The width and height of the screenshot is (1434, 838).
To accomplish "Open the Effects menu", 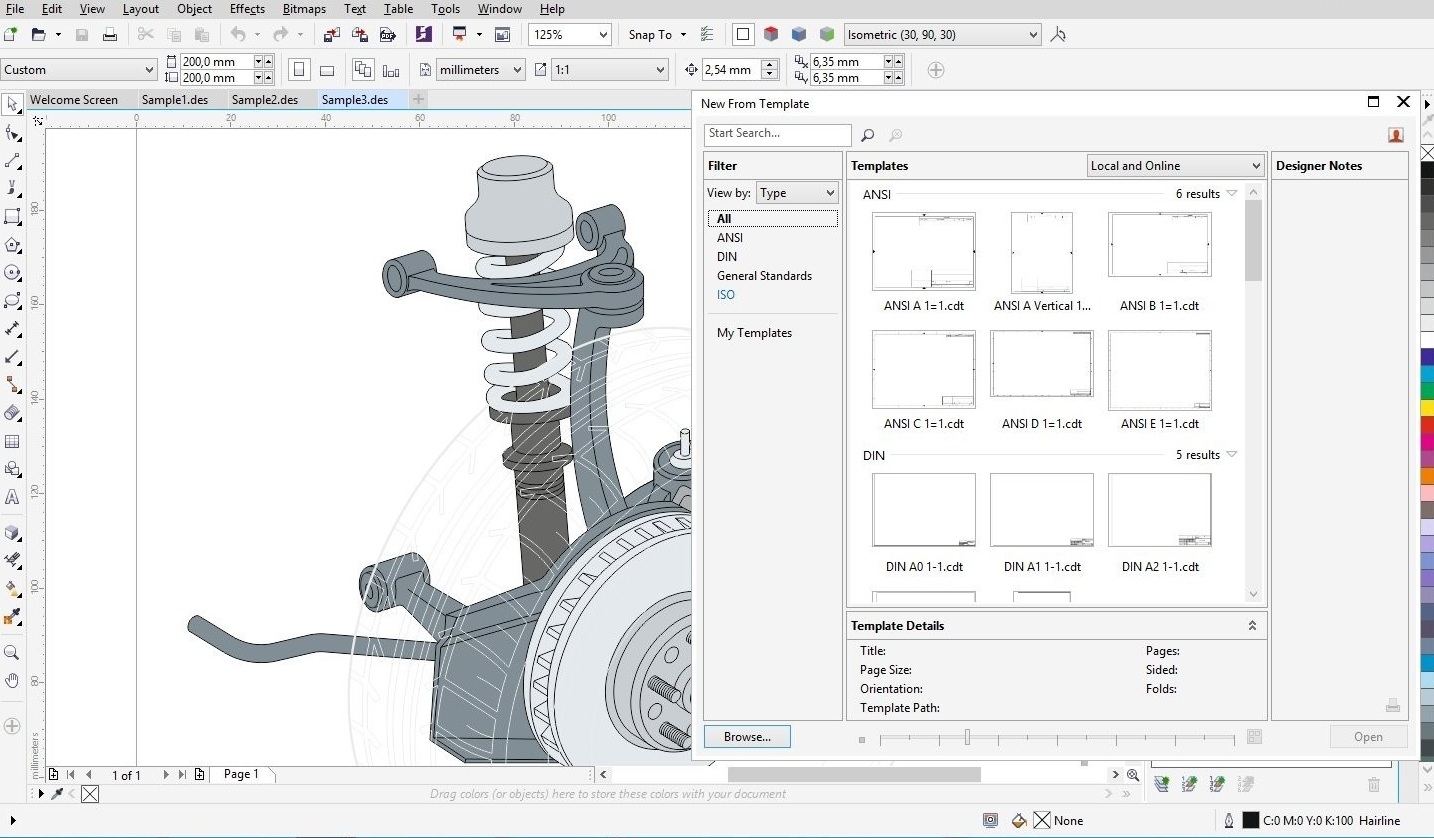I will (247, 9).
